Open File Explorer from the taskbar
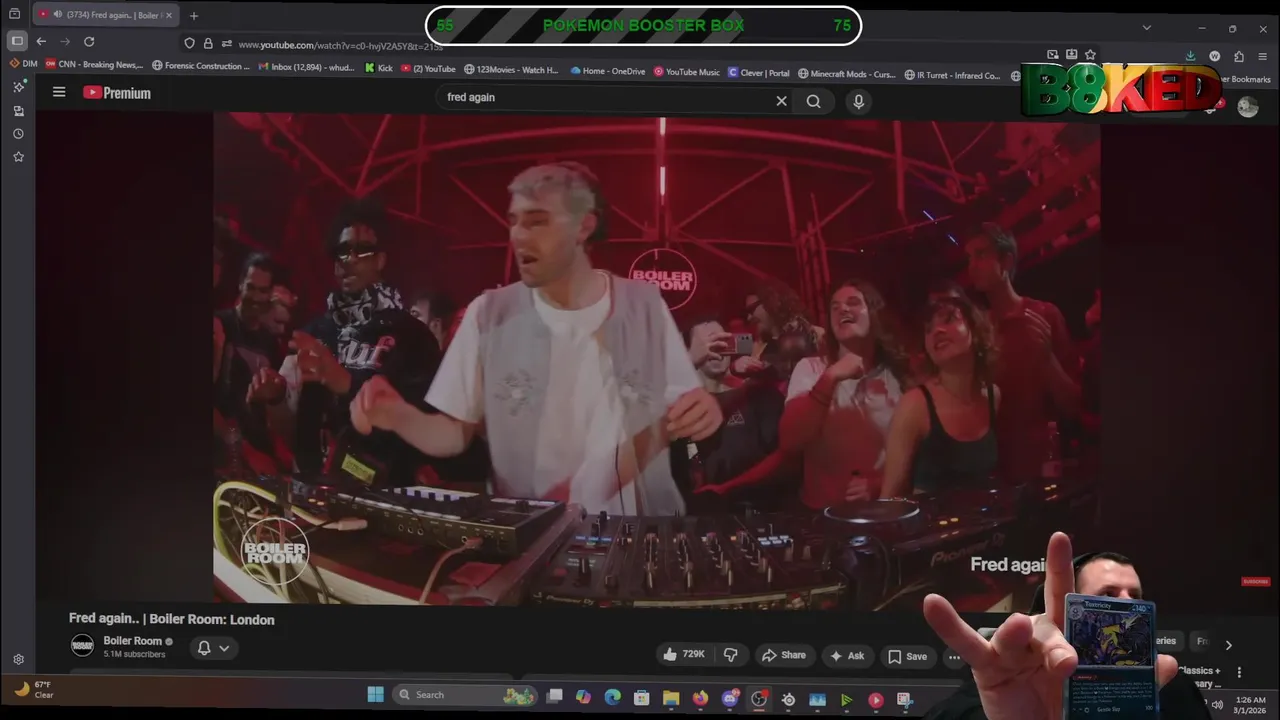This screenshot has width=1280, height=720. 671,698
